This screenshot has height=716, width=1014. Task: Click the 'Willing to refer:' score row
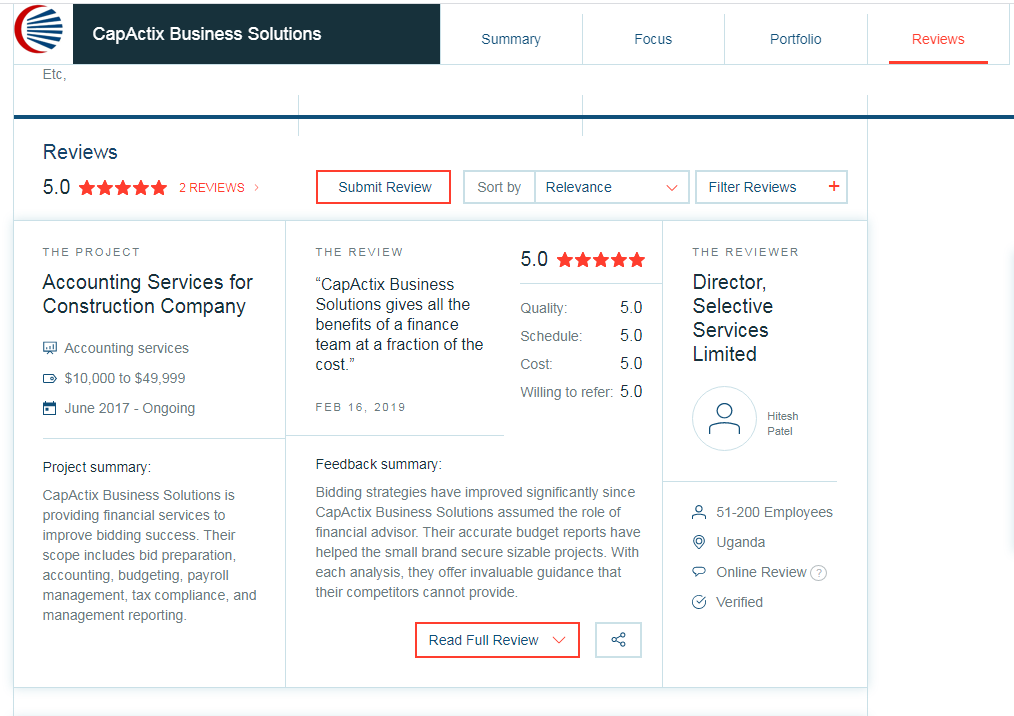coord(581,392)
